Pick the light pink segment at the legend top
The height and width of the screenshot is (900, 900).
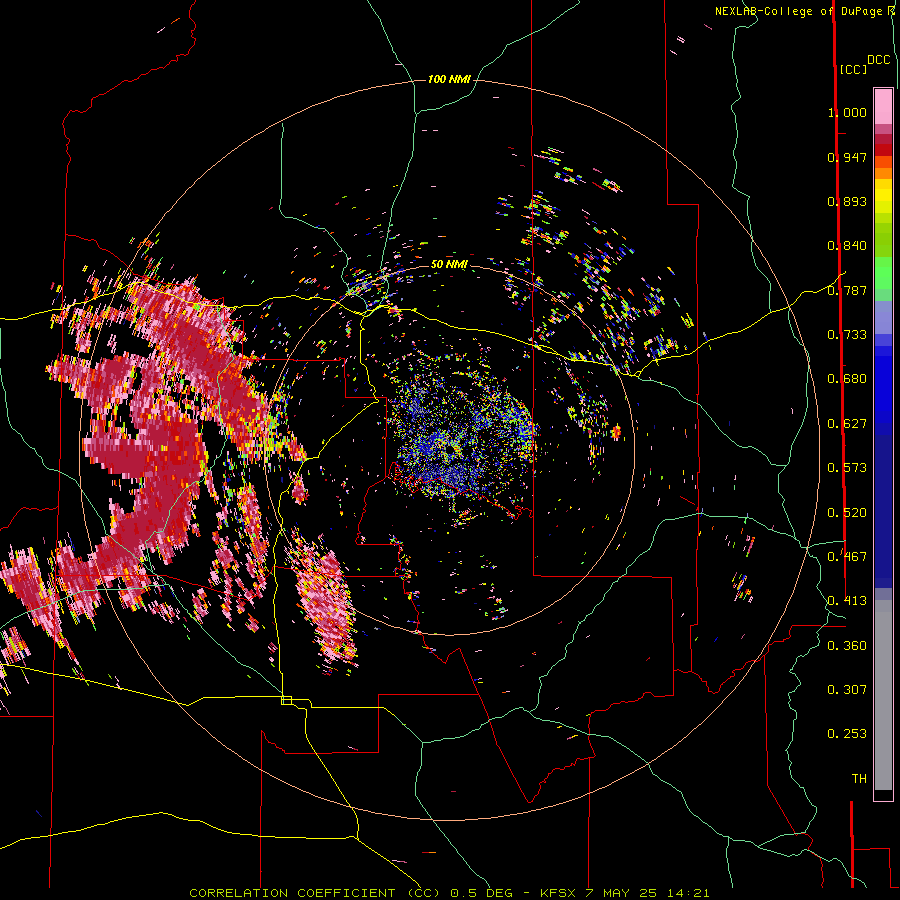pos(883,106)
